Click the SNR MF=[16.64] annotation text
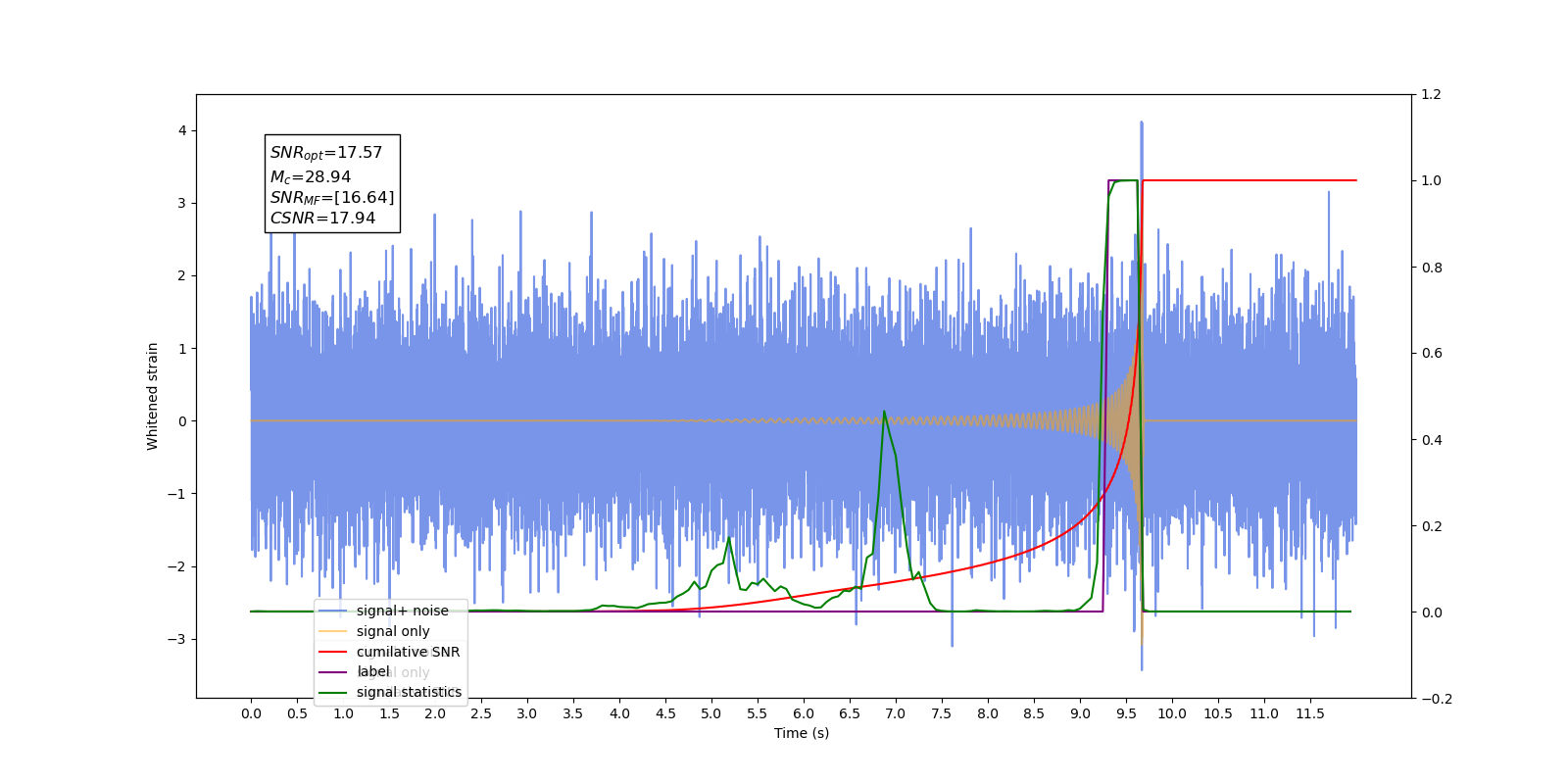The height and width of the screenshot is (784, 1568). [x=332, y=197]
